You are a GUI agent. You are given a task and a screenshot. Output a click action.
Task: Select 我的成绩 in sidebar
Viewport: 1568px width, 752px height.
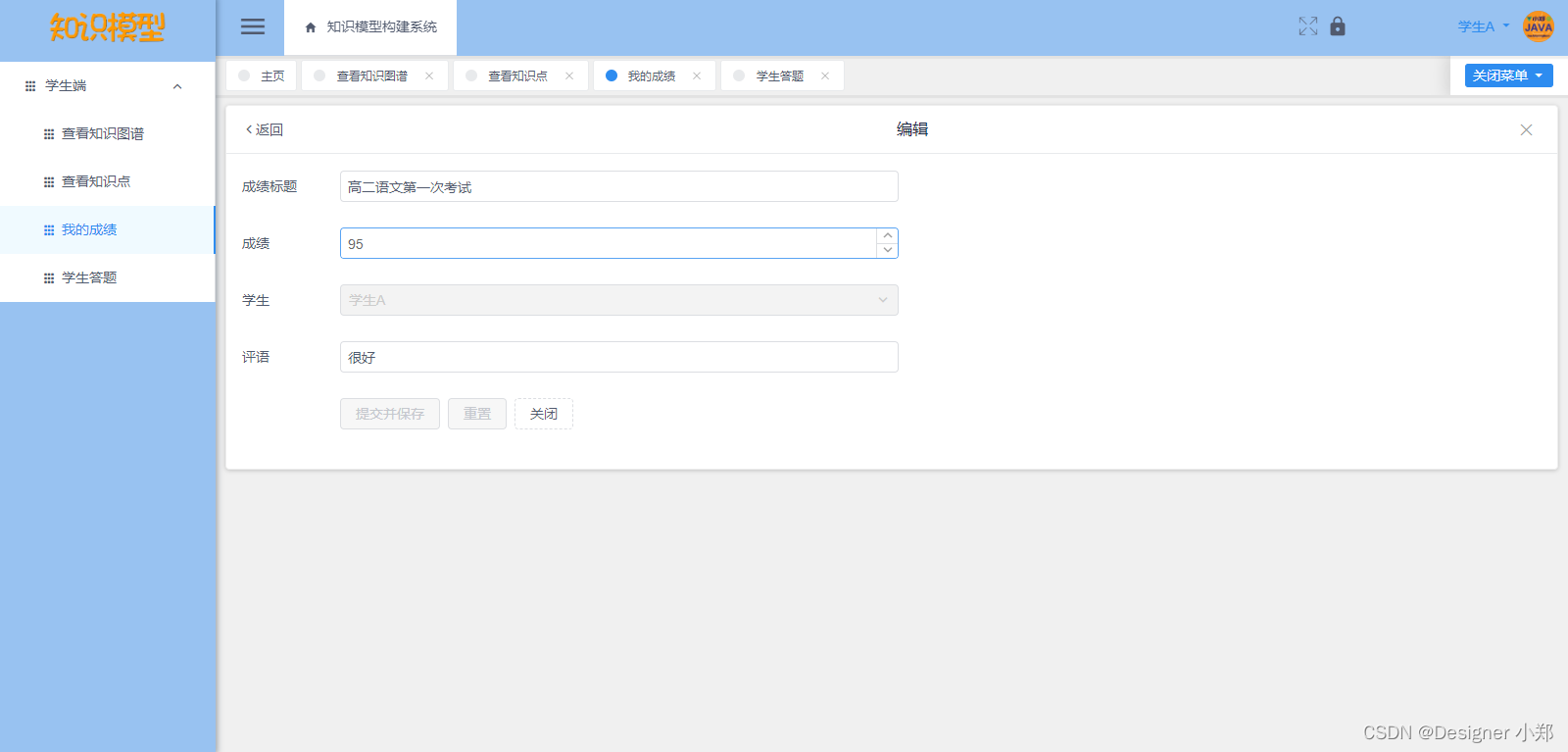(x=107, y=230)
